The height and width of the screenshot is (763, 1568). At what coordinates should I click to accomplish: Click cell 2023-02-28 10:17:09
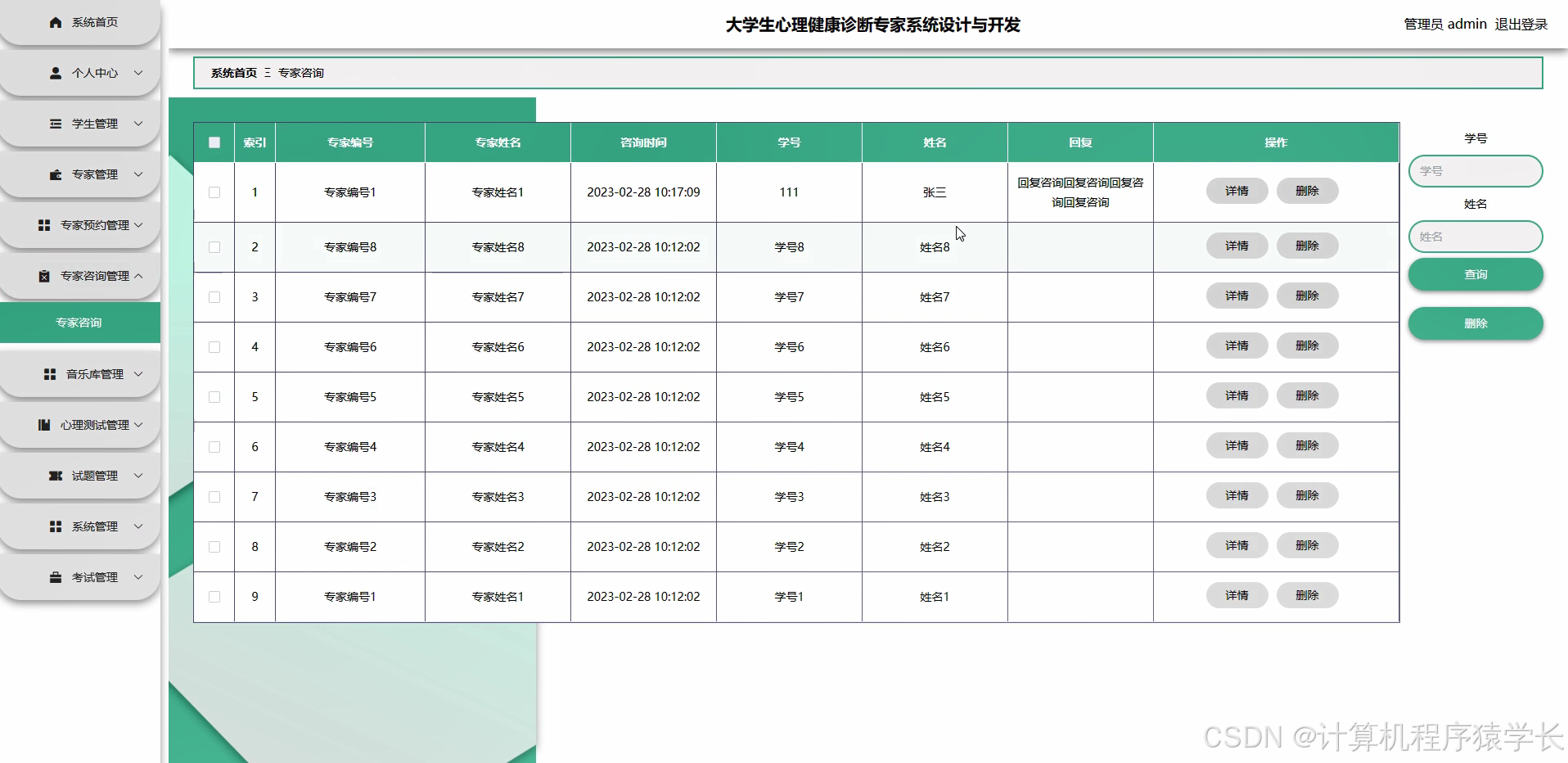pos(643,192)
